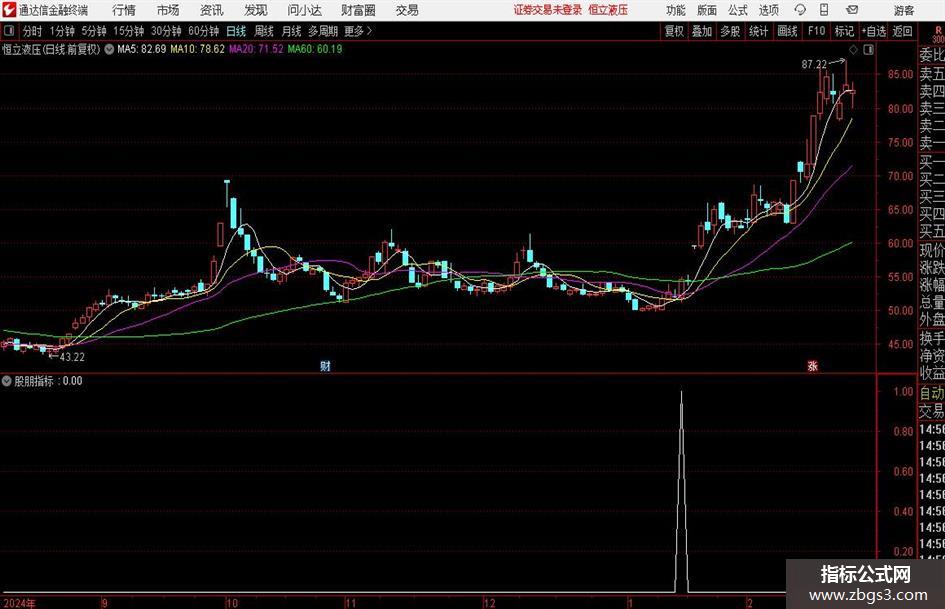This screenshot has height=609, width=945.
Task: Select the 日线 daily period tab
Action: tap(236, 31)
